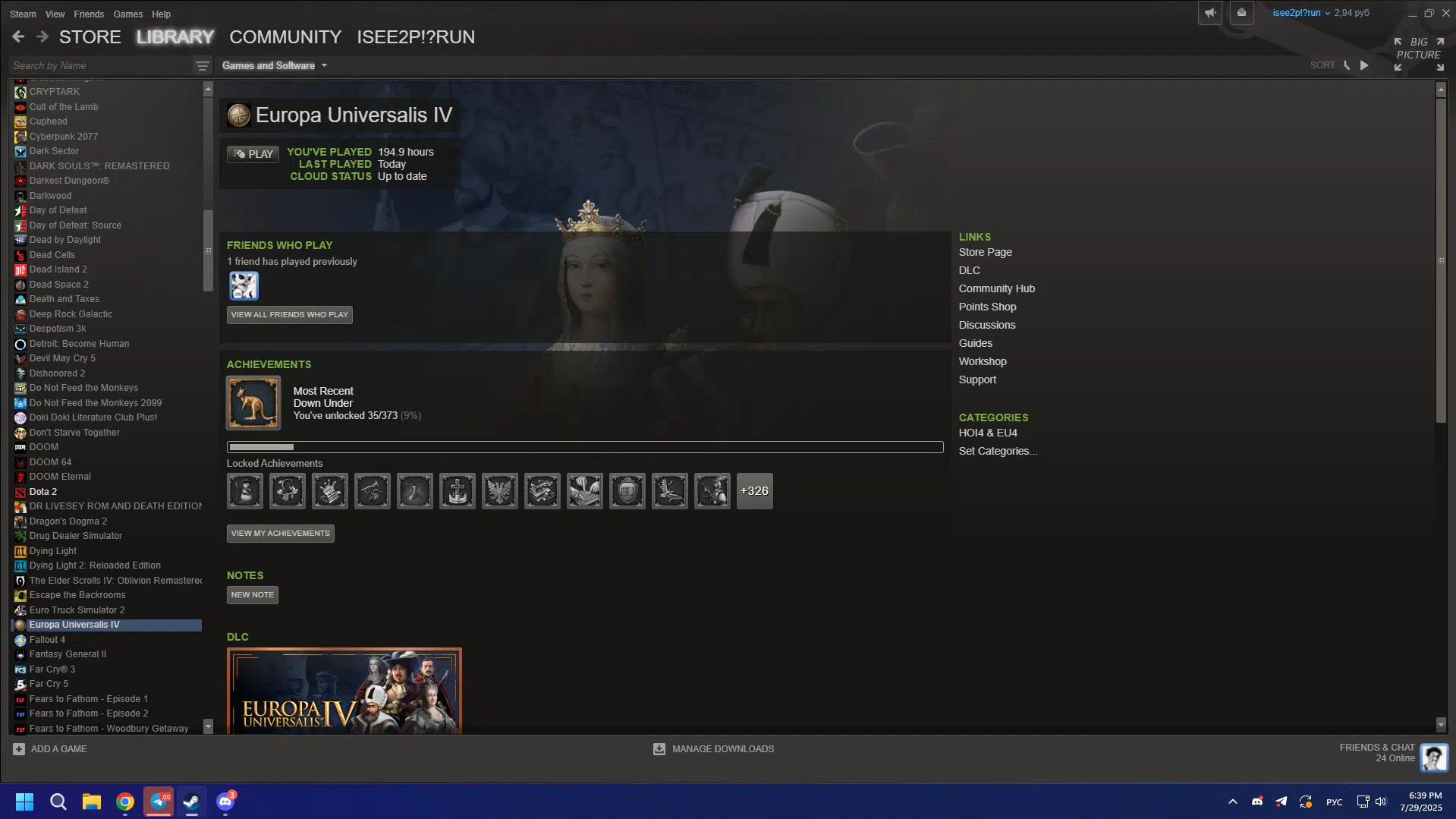Screen dimensions: 1456x819
Task: Open the inbox notifications icon
Action: tap(1241, 13)
